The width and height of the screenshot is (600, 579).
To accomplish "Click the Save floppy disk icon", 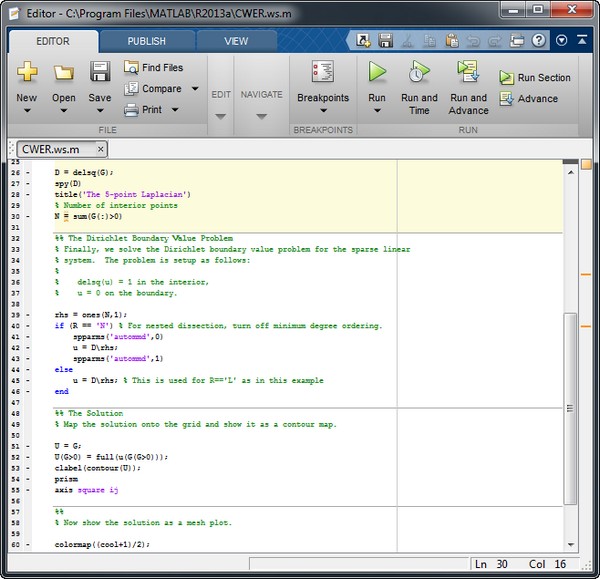I will [x=100, y=73].
